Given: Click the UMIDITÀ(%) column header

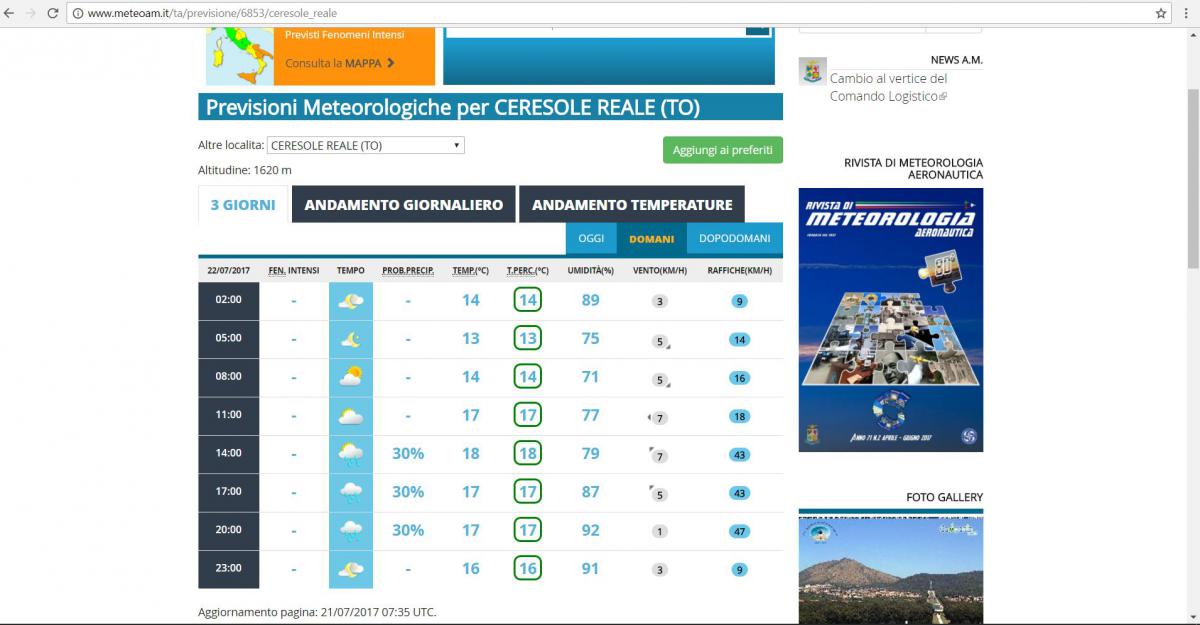Looking at the screenshot, I should point(590,270).
